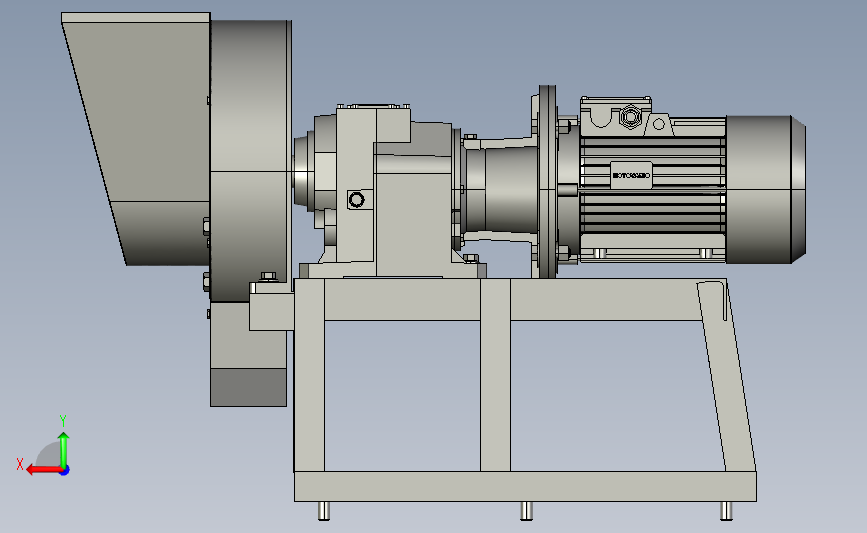This screenshot has height=533, width=867.
Task: Click the red X axis arrow
Action: [x=43, y=470]
